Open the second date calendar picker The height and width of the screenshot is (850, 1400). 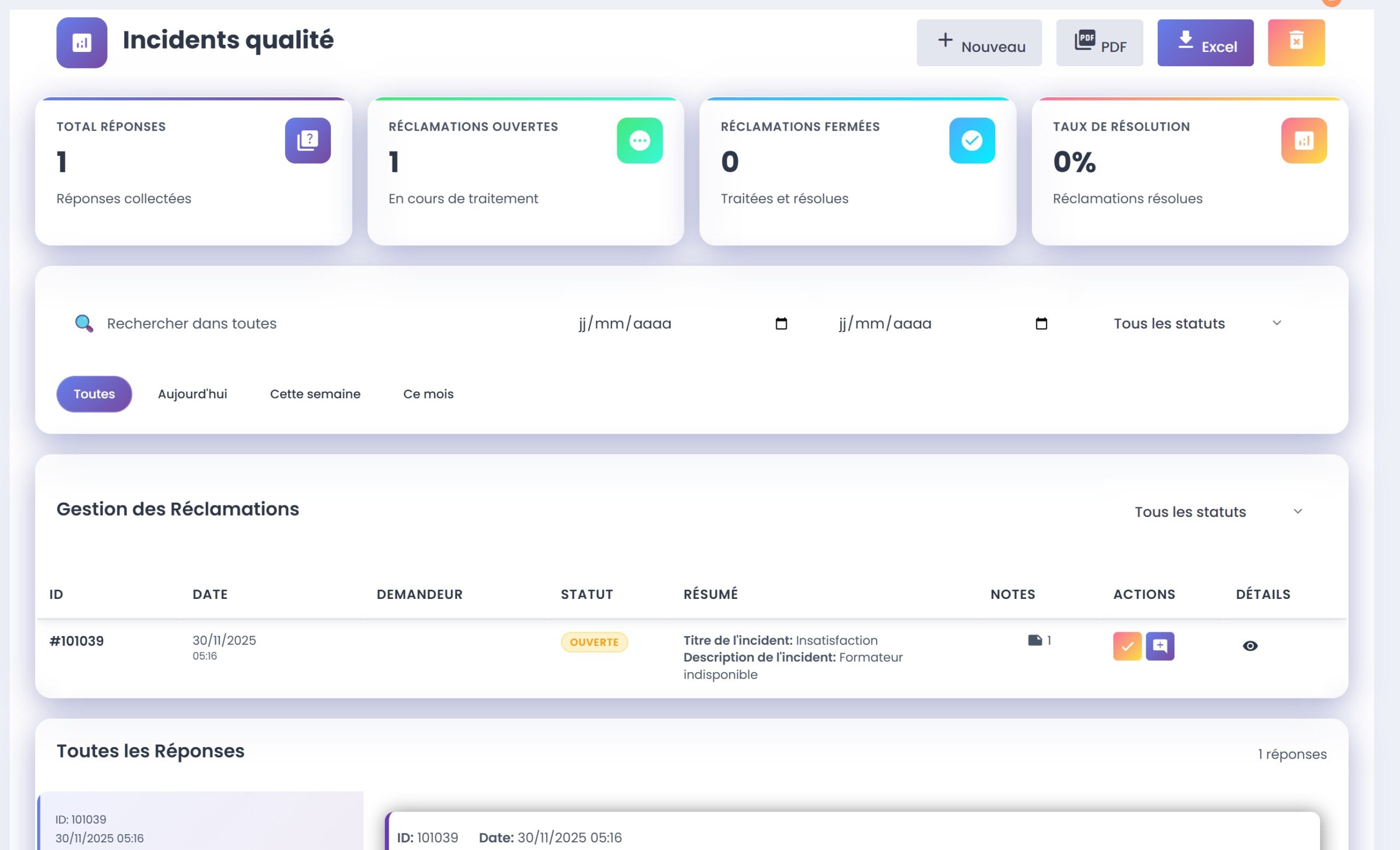click(1041, 323)
